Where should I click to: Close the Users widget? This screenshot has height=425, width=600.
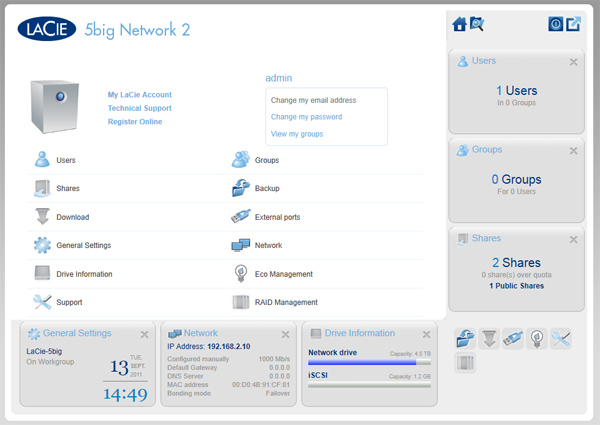click(x=573, y=62)
